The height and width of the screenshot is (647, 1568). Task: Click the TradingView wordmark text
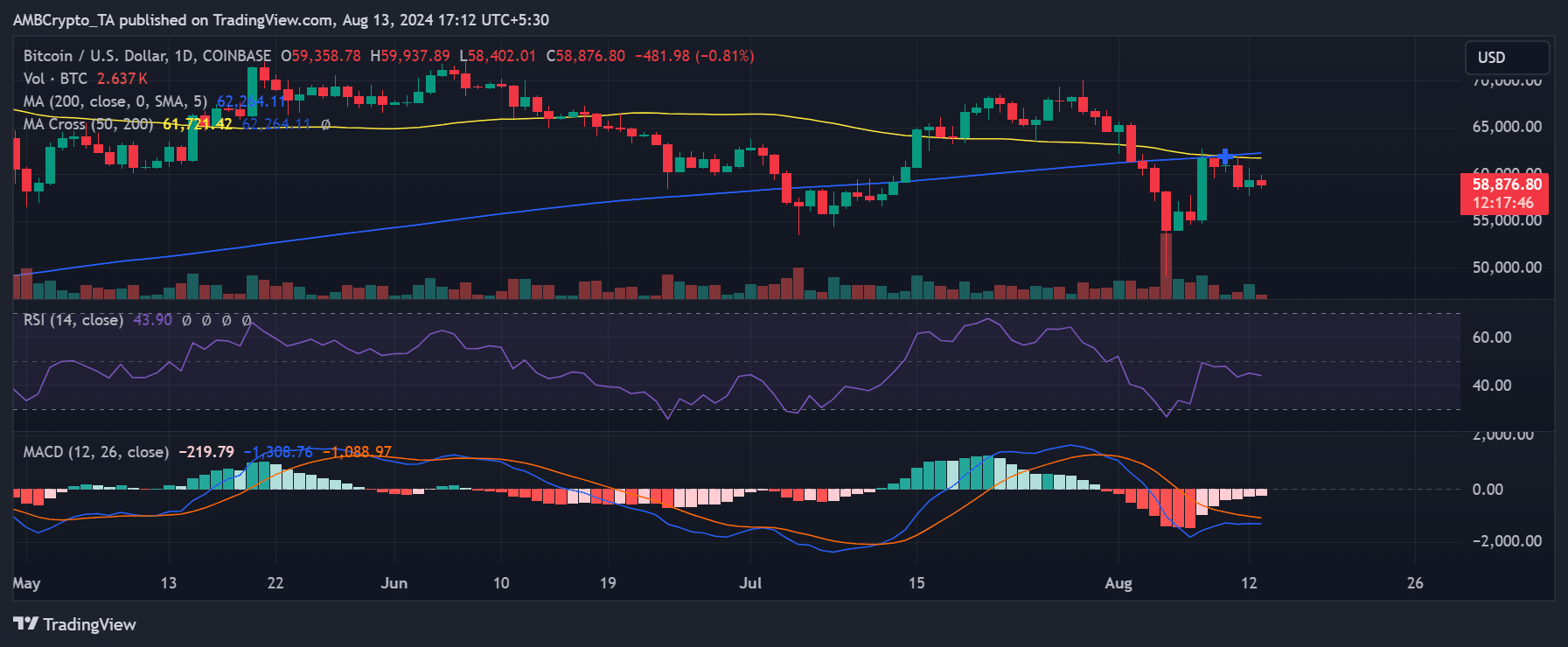[90, 624]
